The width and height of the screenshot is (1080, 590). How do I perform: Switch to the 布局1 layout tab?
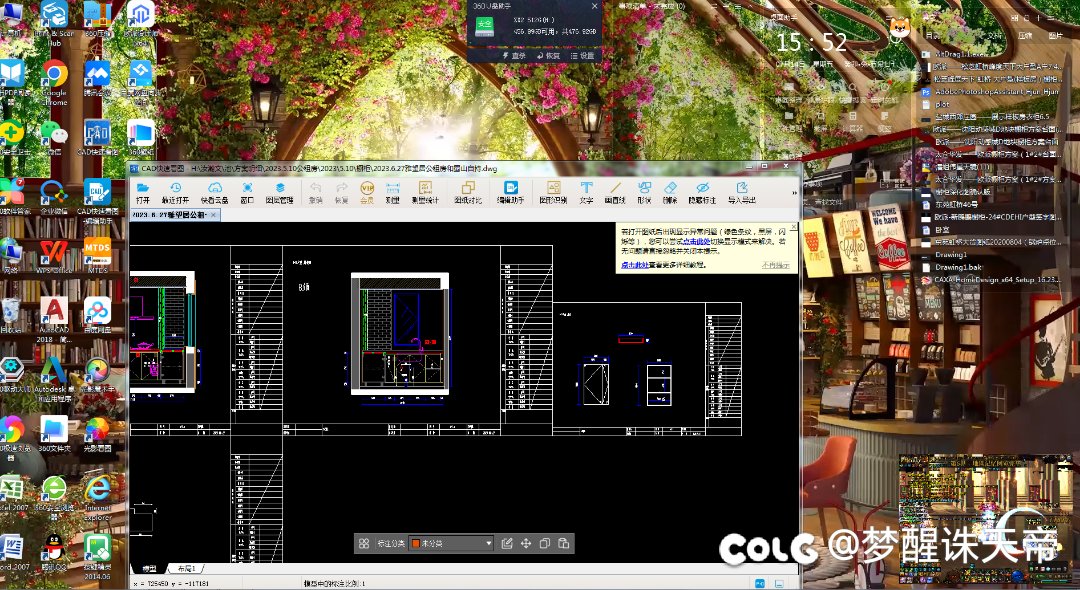click(x=186, y=568)
